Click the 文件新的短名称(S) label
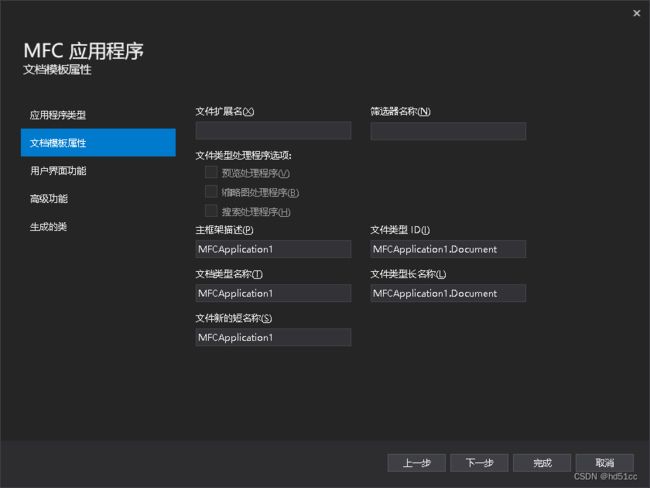This screenshot has height=488, width=650. click(234, 318)
